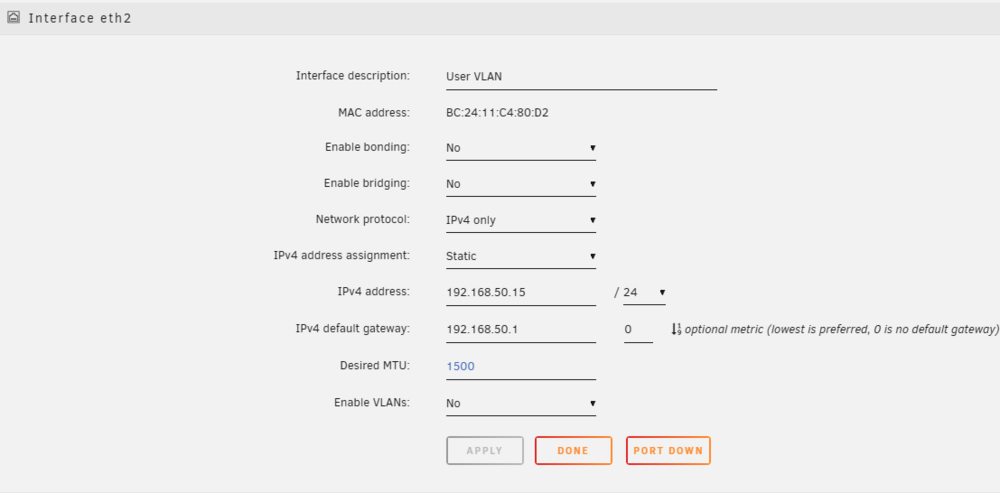
Task: Click the IPv4 address field 192.168.50.15
Action: [521, 293]
